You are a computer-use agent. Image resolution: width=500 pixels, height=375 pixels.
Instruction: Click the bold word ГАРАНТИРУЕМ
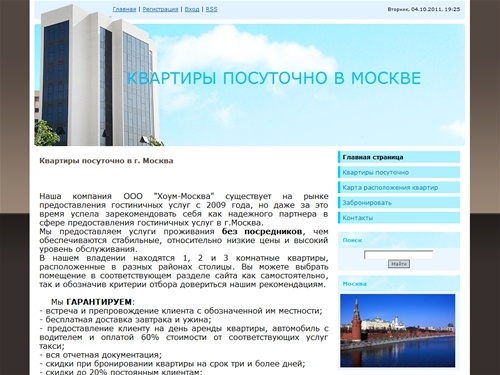point(99,302)
